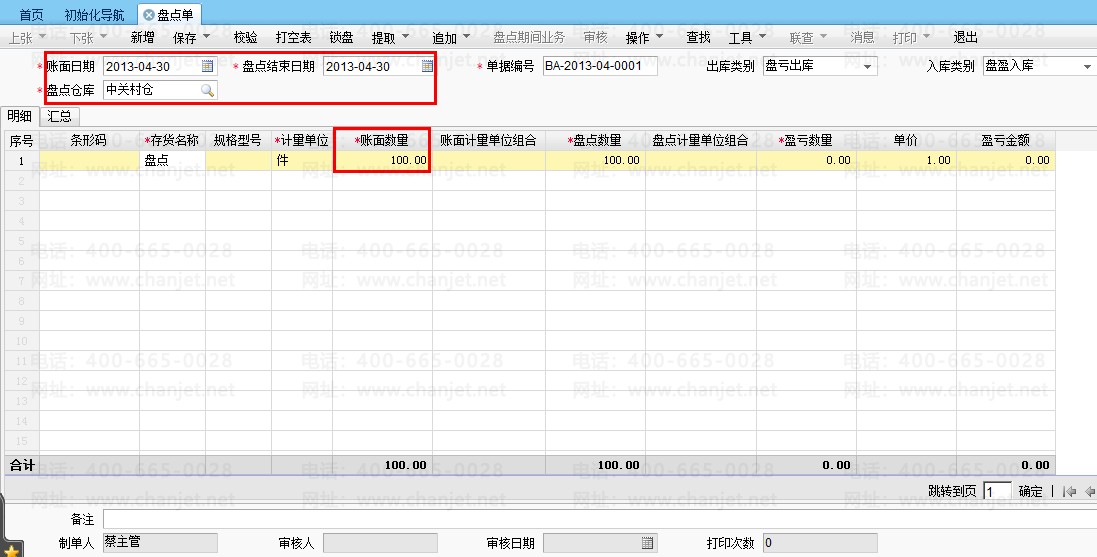The image size is (1097, 557).
Task: Open the 账面日期 calendar picker icon
Action: click(x=207, y=66)
